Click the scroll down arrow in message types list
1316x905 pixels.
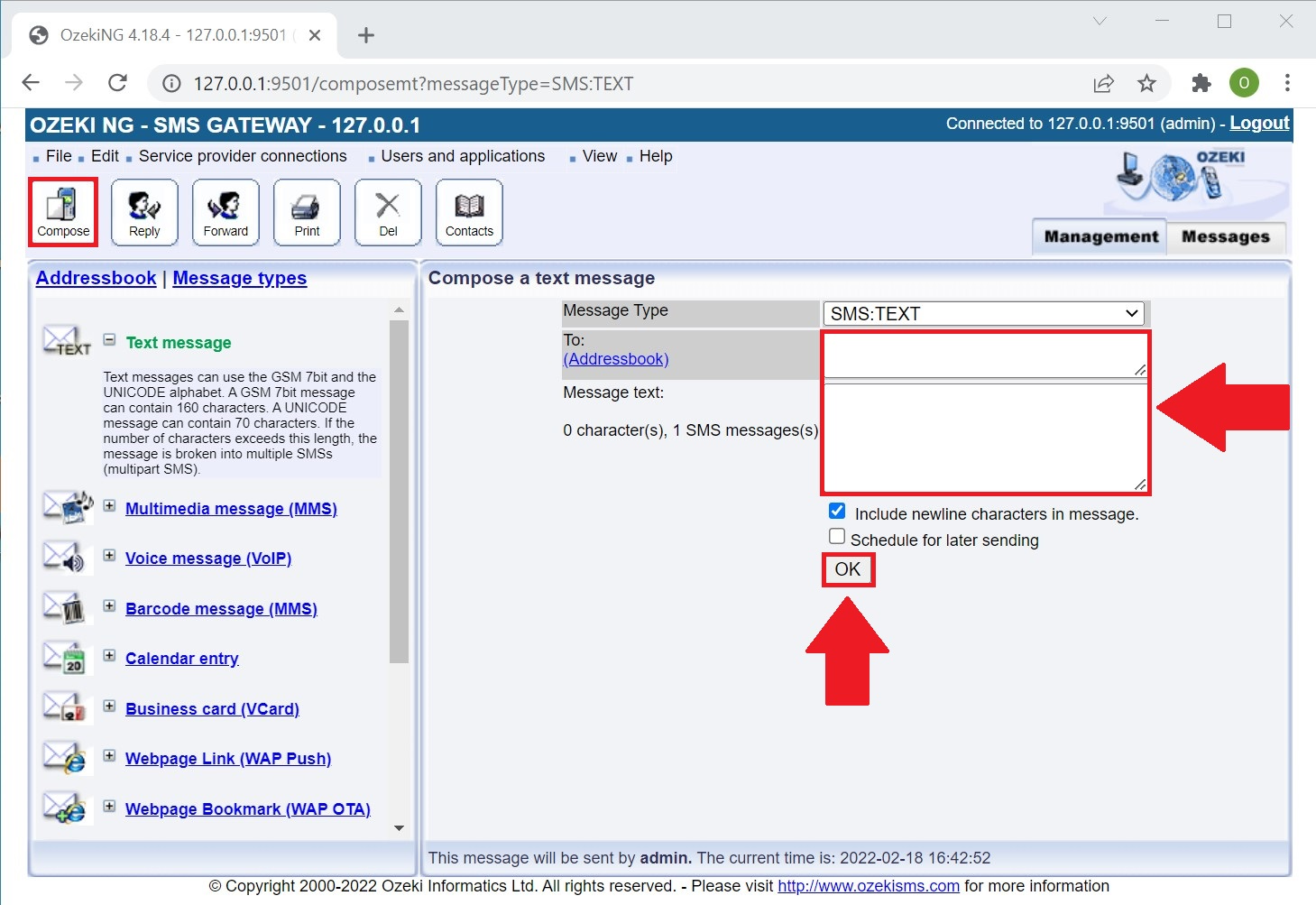tap(399, 828)
